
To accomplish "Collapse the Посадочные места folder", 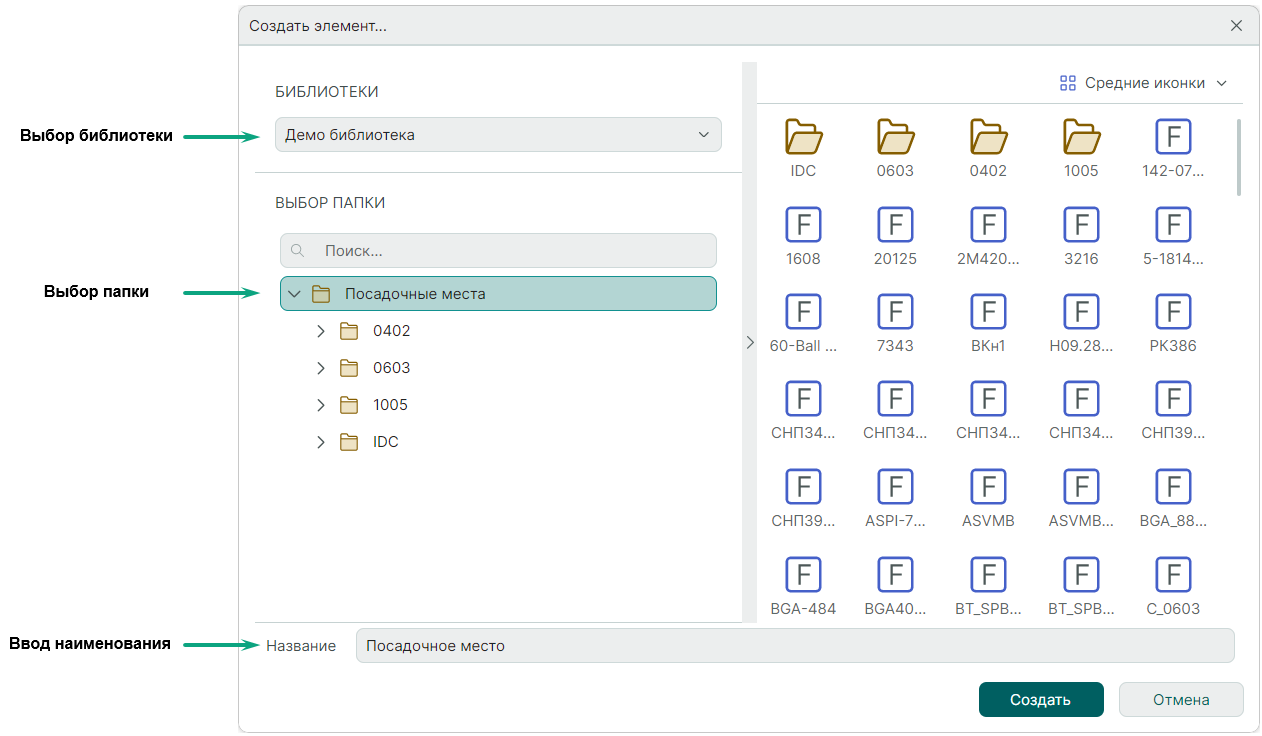I will (294, 294).
